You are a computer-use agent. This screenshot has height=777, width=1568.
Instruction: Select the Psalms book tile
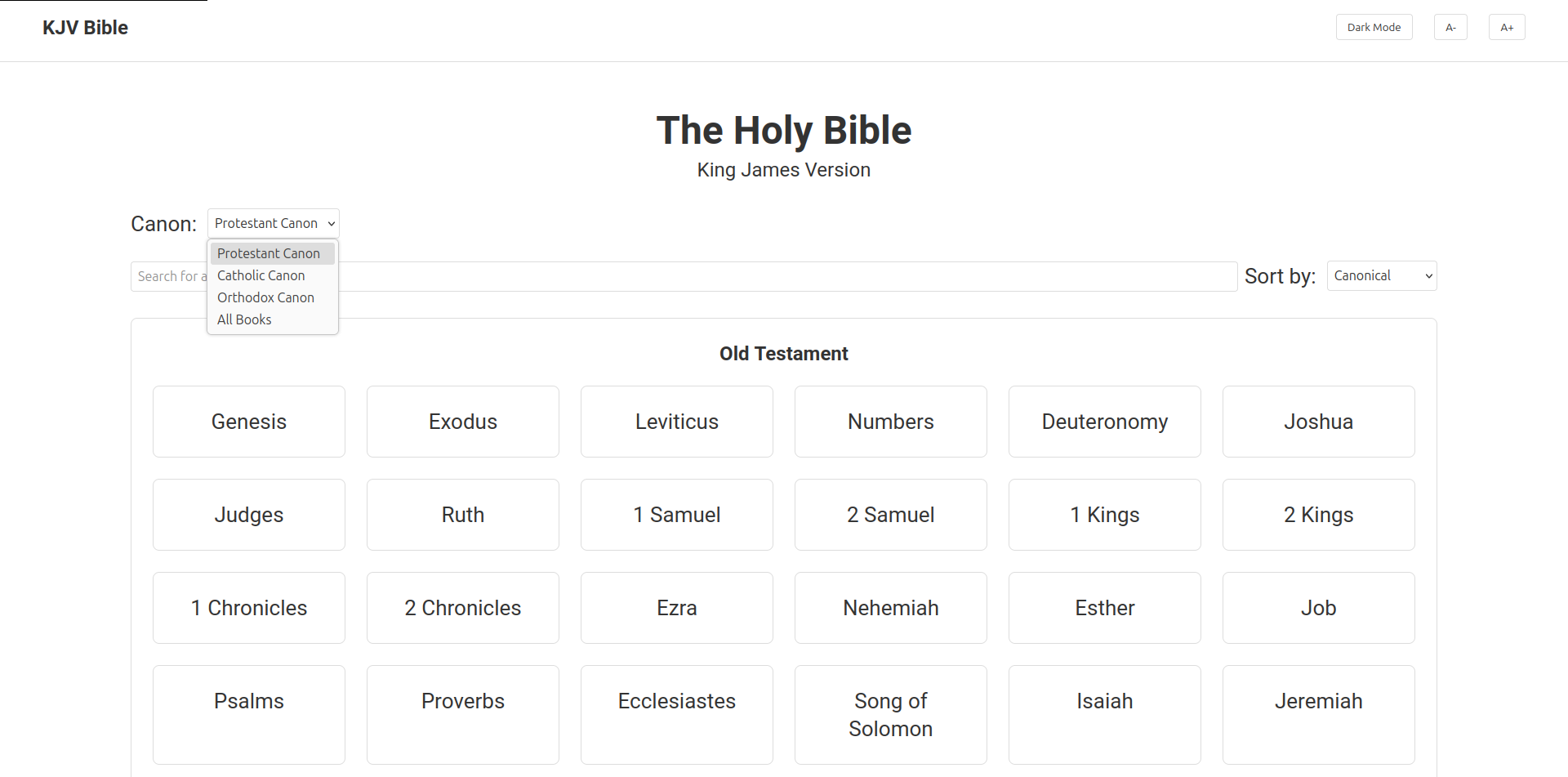point(248,701)
